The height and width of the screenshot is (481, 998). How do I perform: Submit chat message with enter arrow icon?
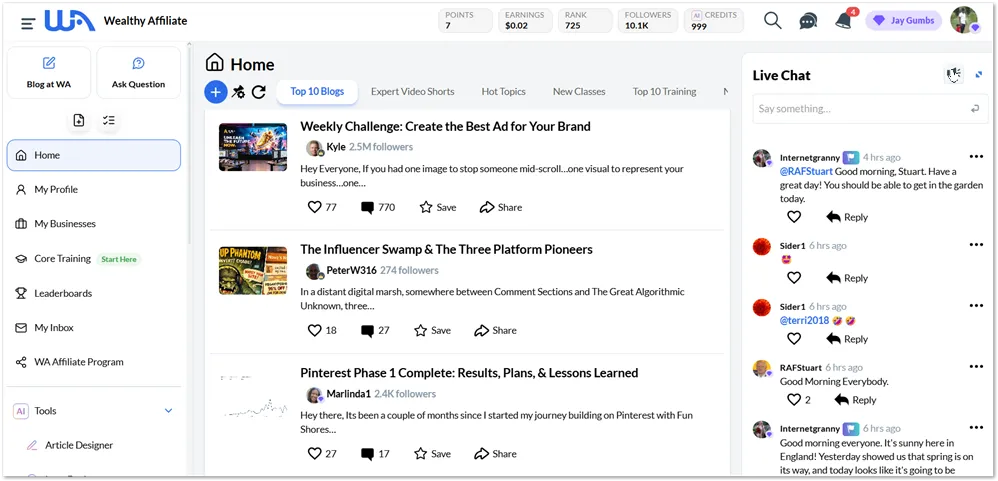pyautogui.click(x=975, y=109)
